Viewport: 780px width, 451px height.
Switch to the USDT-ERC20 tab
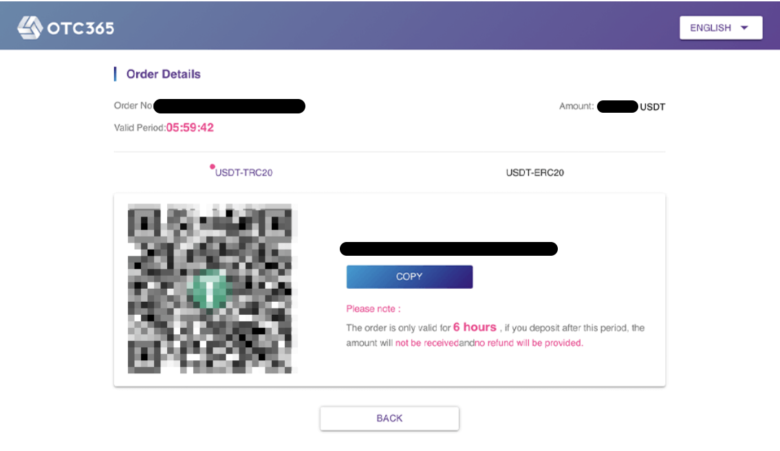tap(535, 173)
